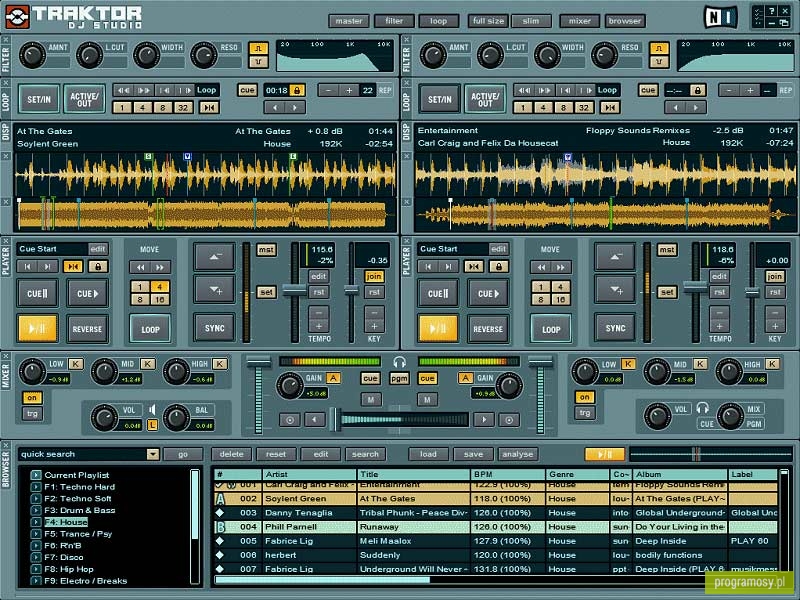This screenshot has width=800, height=600.
Task: Click deck B pitch bend down arrow button
Action: pos(615,257)
